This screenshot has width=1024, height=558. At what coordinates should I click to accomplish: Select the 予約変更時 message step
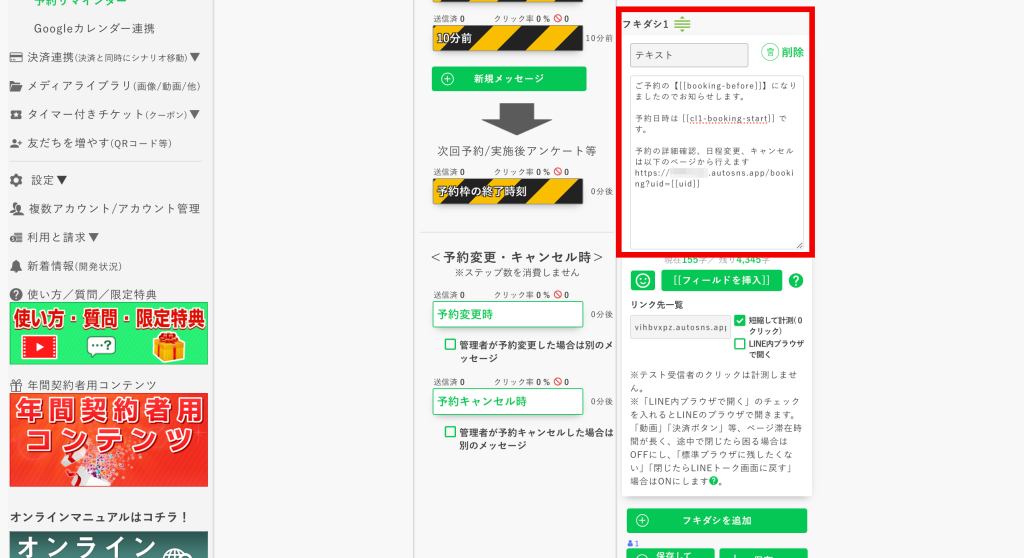(507, 314)
